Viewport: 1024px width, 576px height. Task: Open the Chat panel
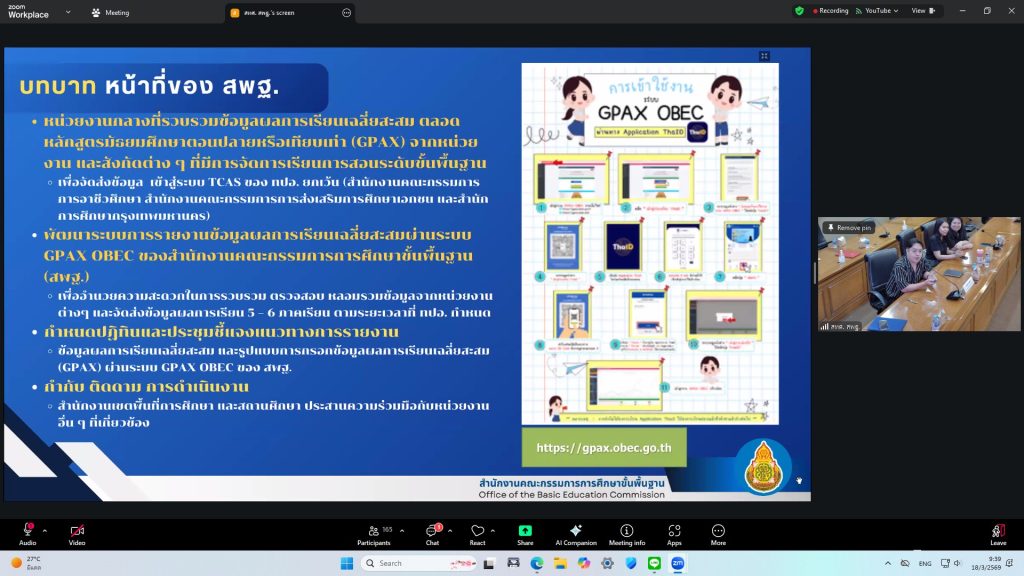(432, 531)
